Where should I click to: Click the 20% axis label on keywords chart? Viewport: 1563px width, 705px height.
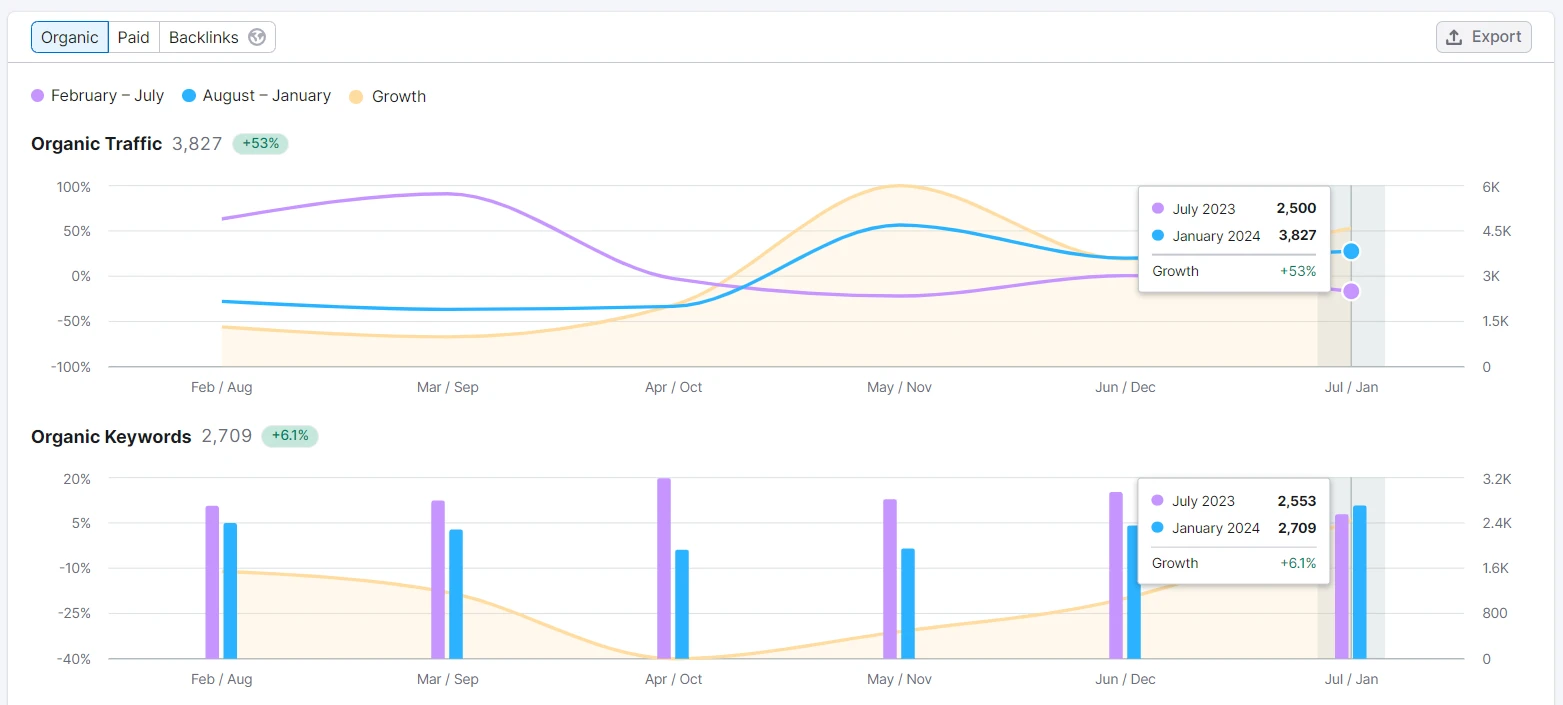(x=77, y=479)
